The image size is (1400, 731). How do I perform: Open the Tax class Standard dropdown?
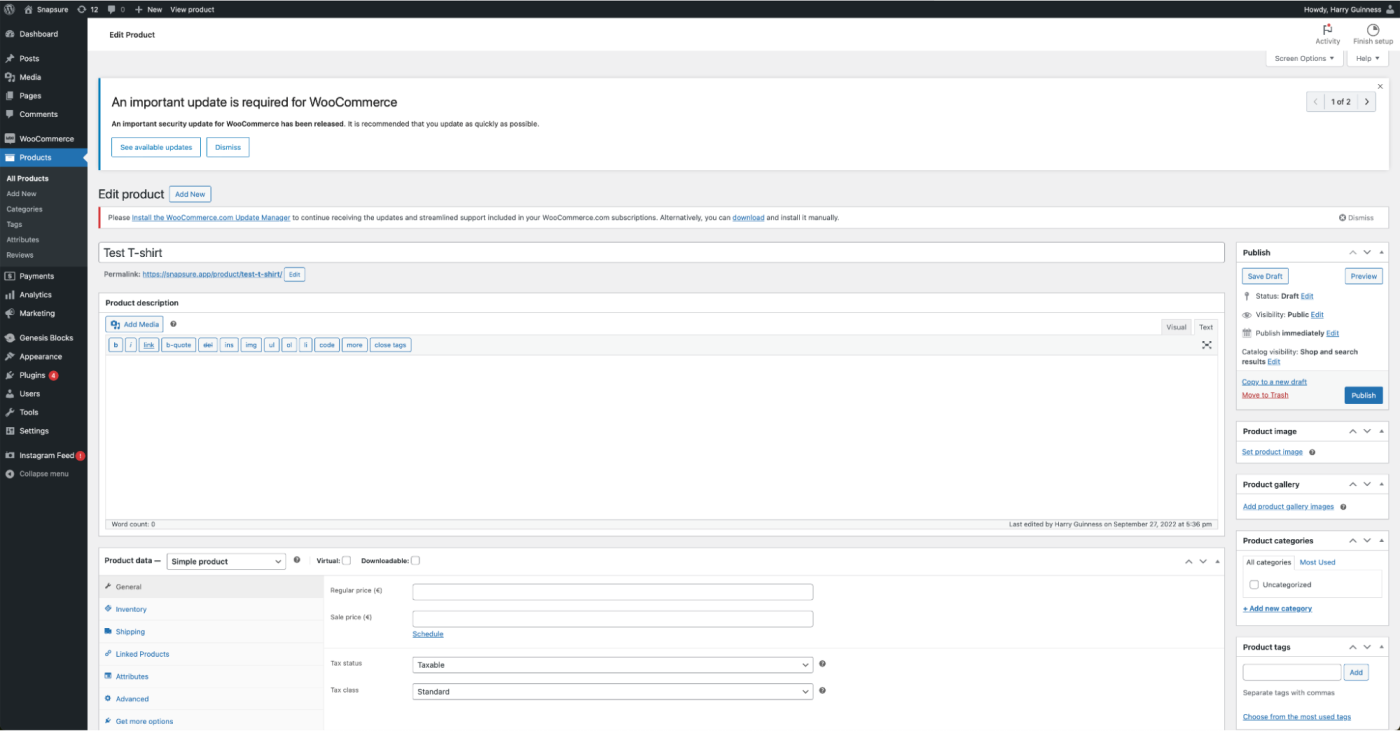[x=612, y=692]
